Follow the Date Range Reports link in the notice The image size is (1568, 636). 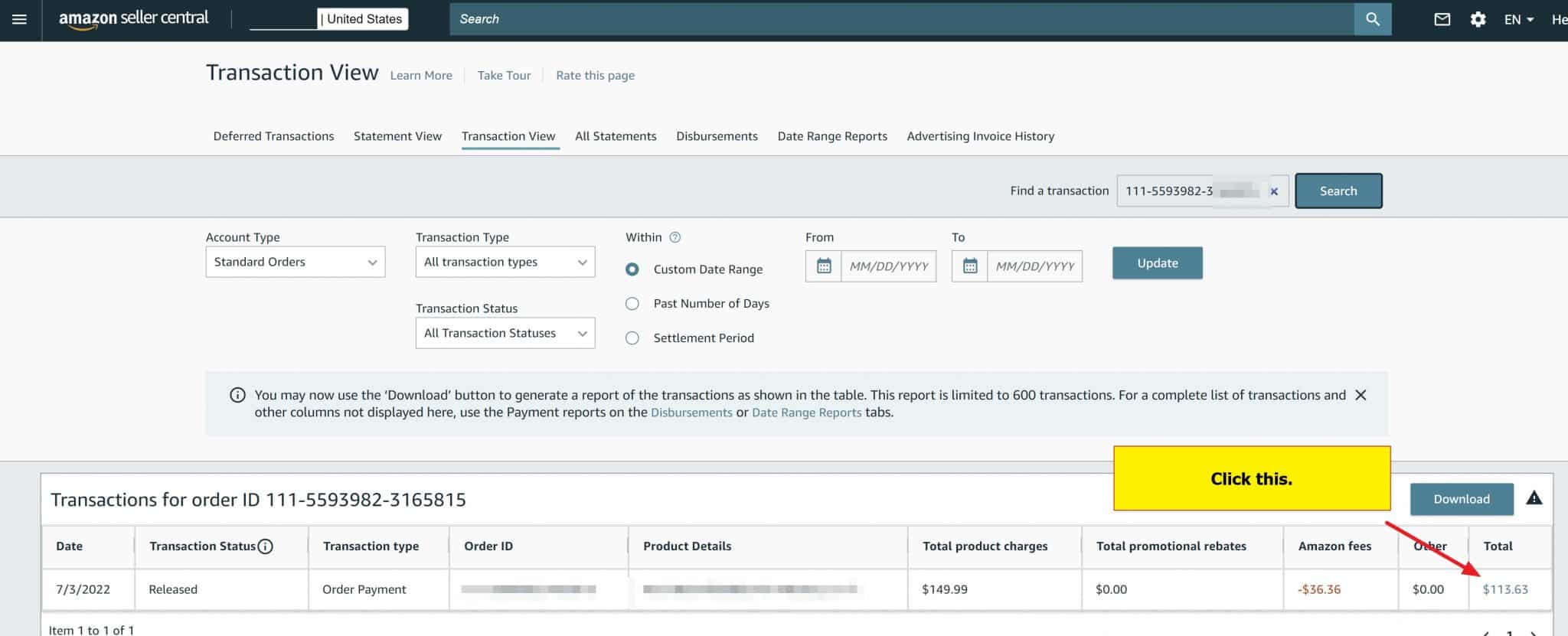807,413
